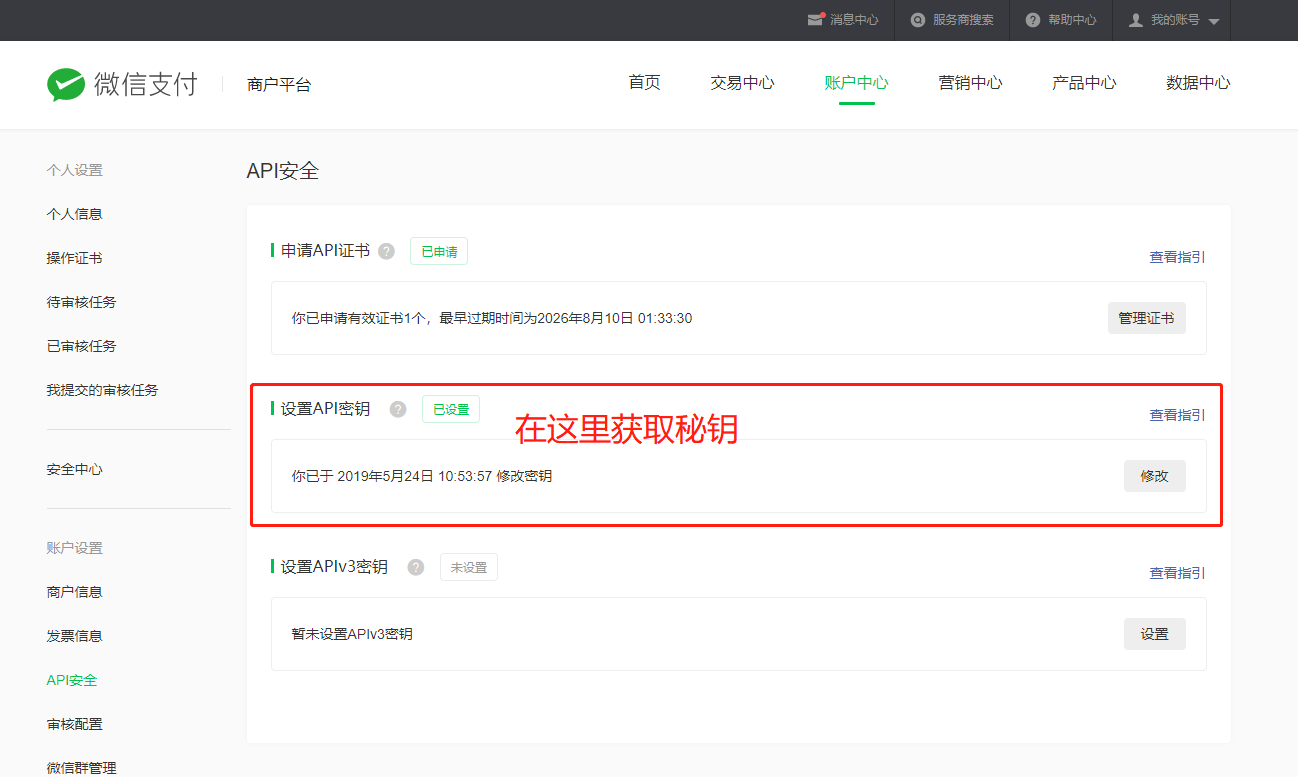
Task: Go to 首页 tab
Action: tap(644, 83)
